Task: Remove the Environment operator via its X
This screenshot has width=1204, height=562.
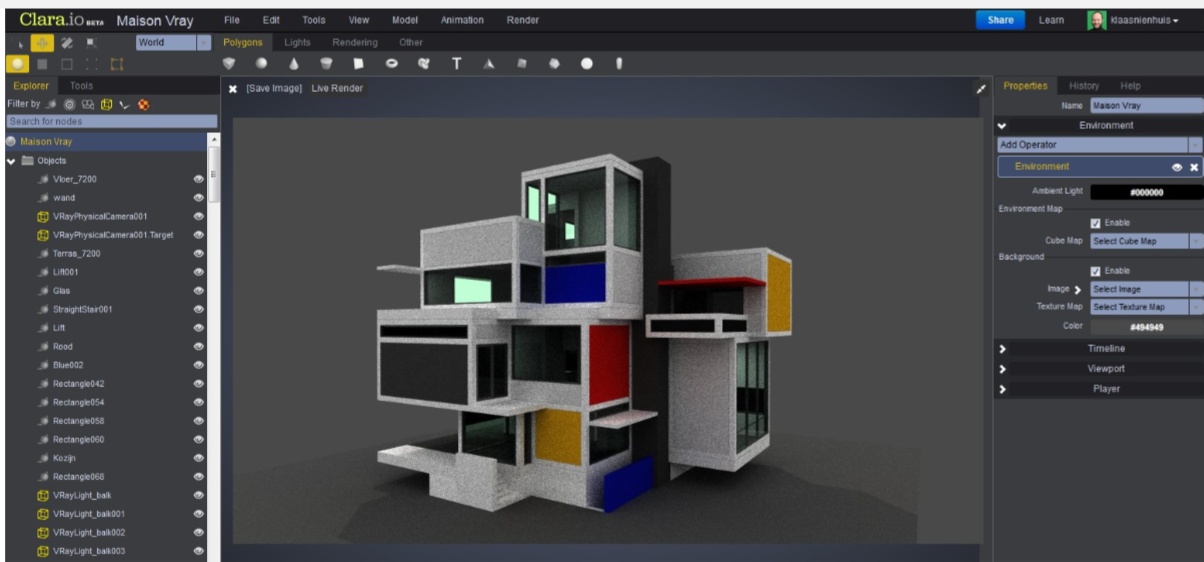Action: [x=1194, y=167]
